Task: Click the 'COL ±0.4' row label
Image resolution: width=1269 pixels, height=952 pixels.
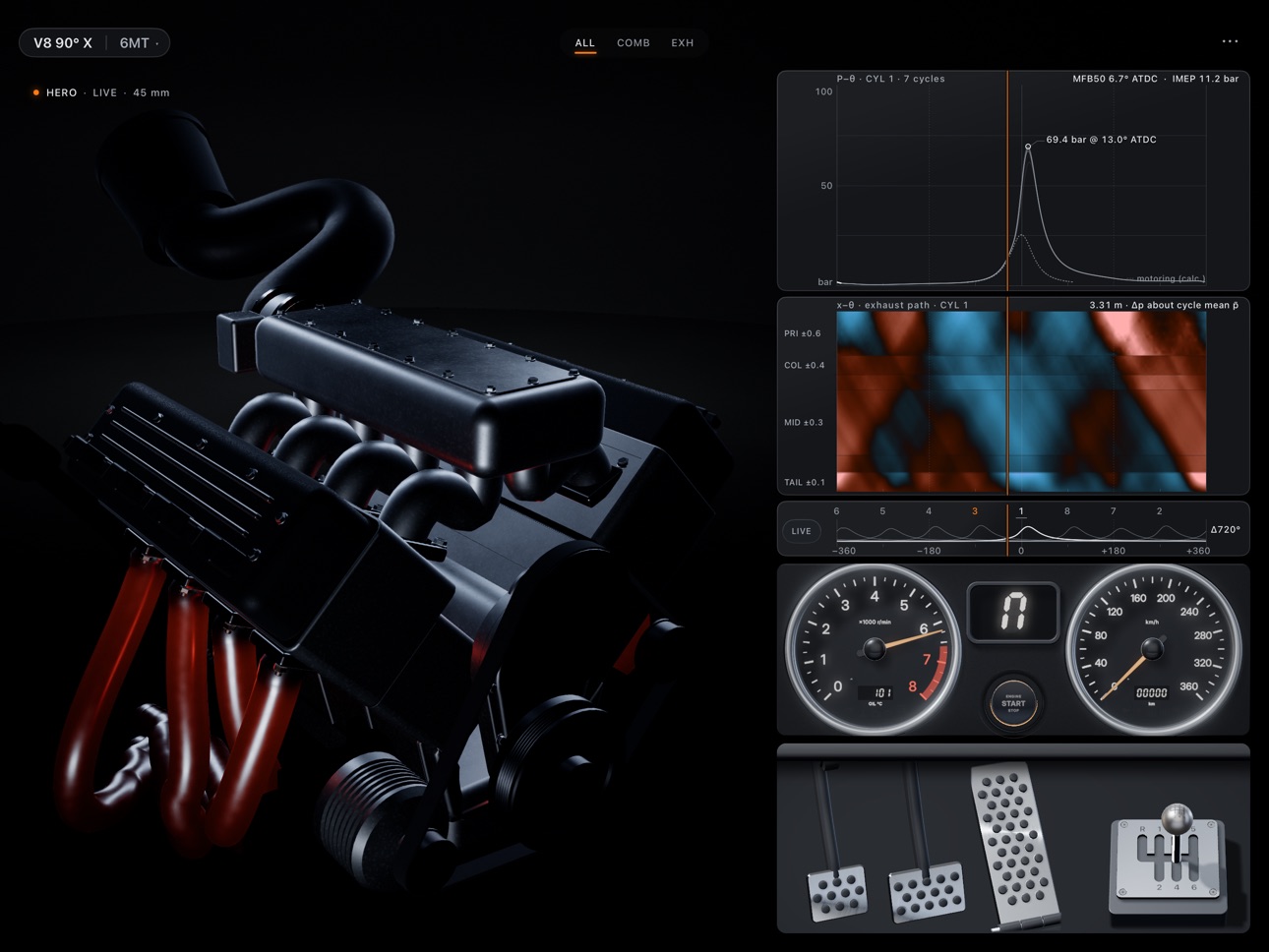Action: click(x=804, y=365)
